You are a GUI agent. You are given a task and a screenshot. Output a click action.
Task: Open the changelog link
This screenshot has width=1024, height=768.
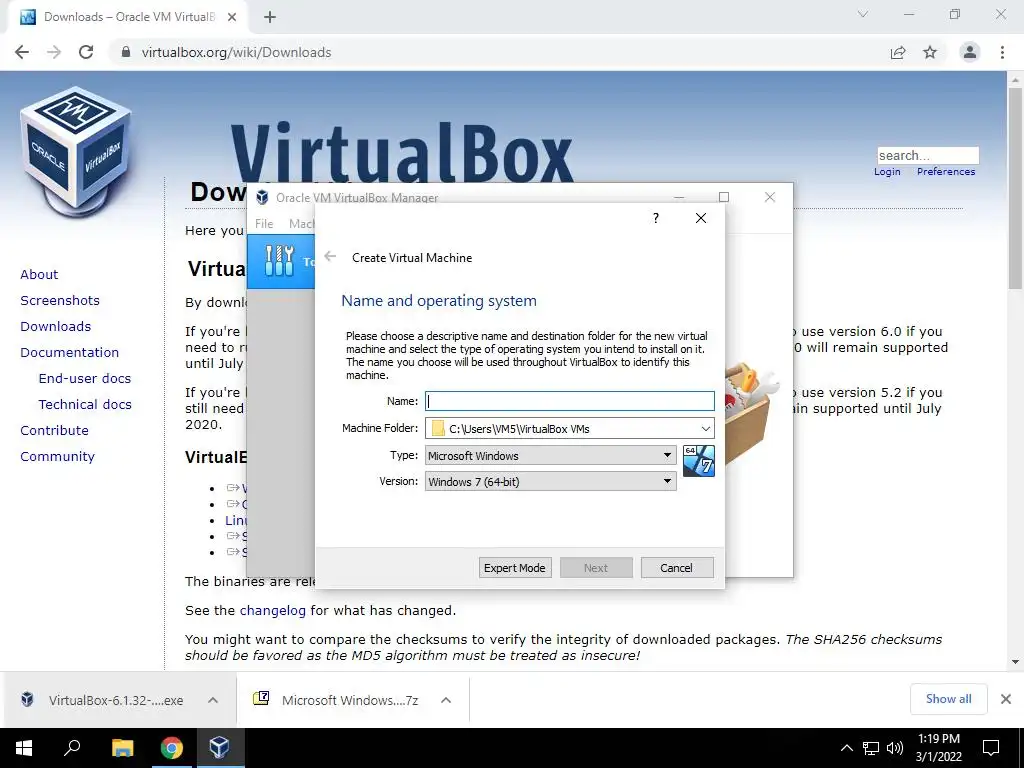(x=273, y=611)
